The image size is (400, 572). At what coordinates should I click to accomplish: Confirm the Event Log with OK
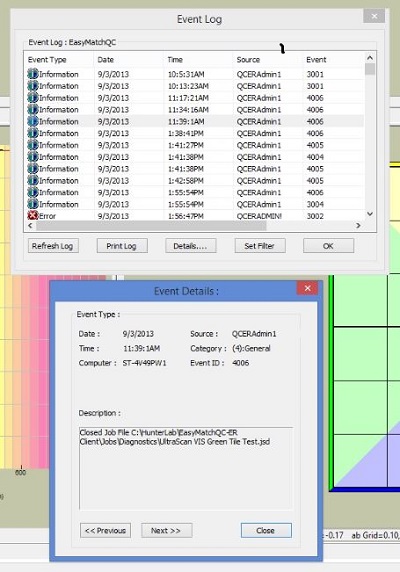point(328,246)
